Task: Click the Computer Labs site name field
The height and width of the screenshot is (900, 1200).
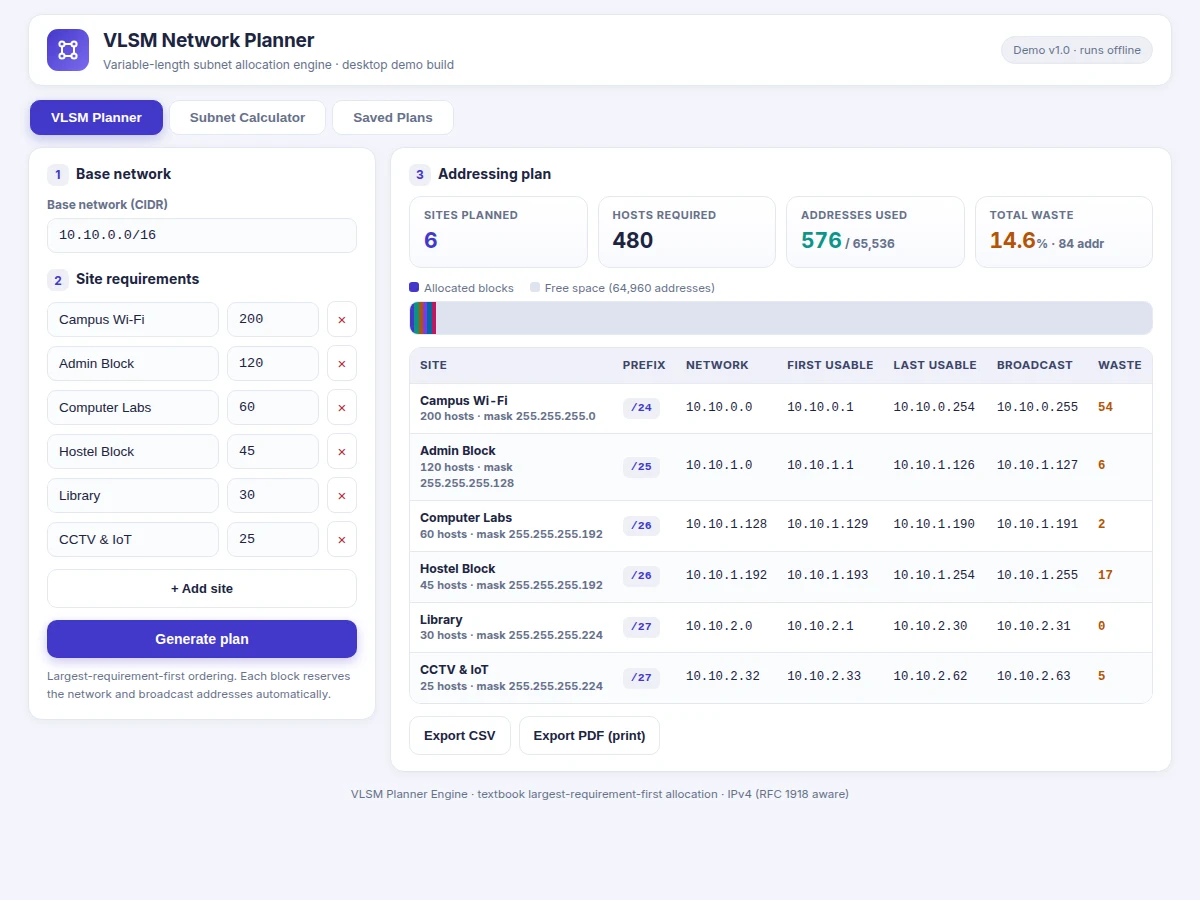Action: tap(133, 408)
